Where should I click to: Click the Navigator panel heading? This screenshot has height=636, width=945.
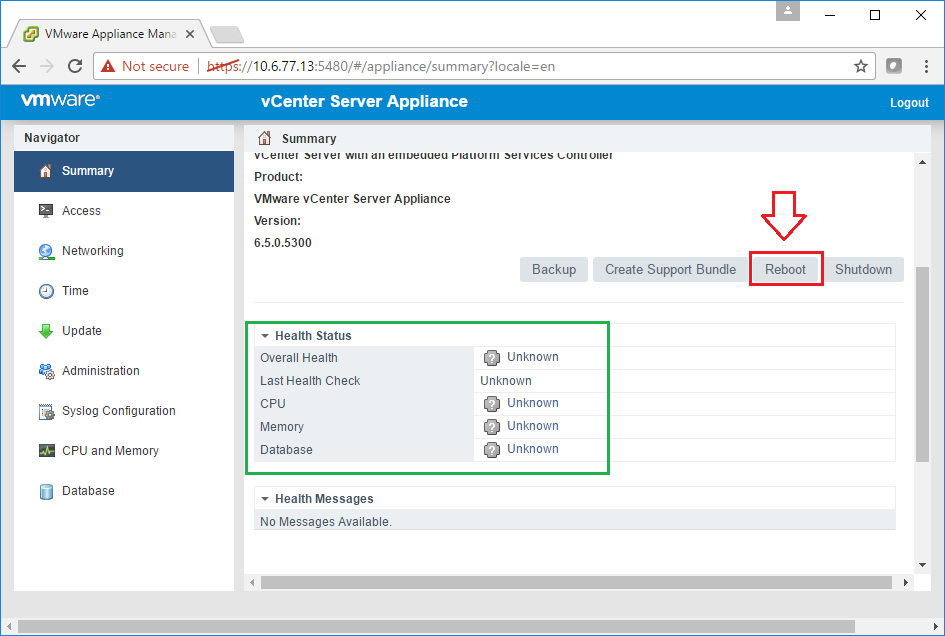coord(52,137)
